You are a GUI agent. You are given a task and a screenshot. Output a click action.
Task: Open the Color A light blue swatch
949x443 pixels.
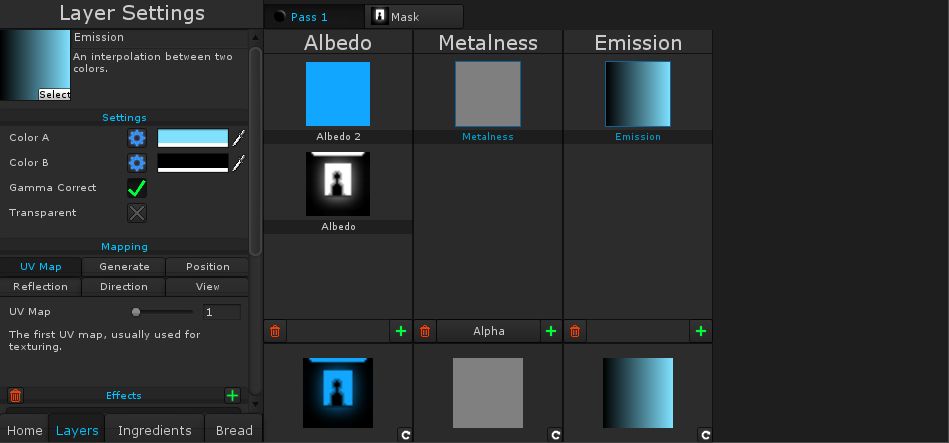tap(193, 138)
